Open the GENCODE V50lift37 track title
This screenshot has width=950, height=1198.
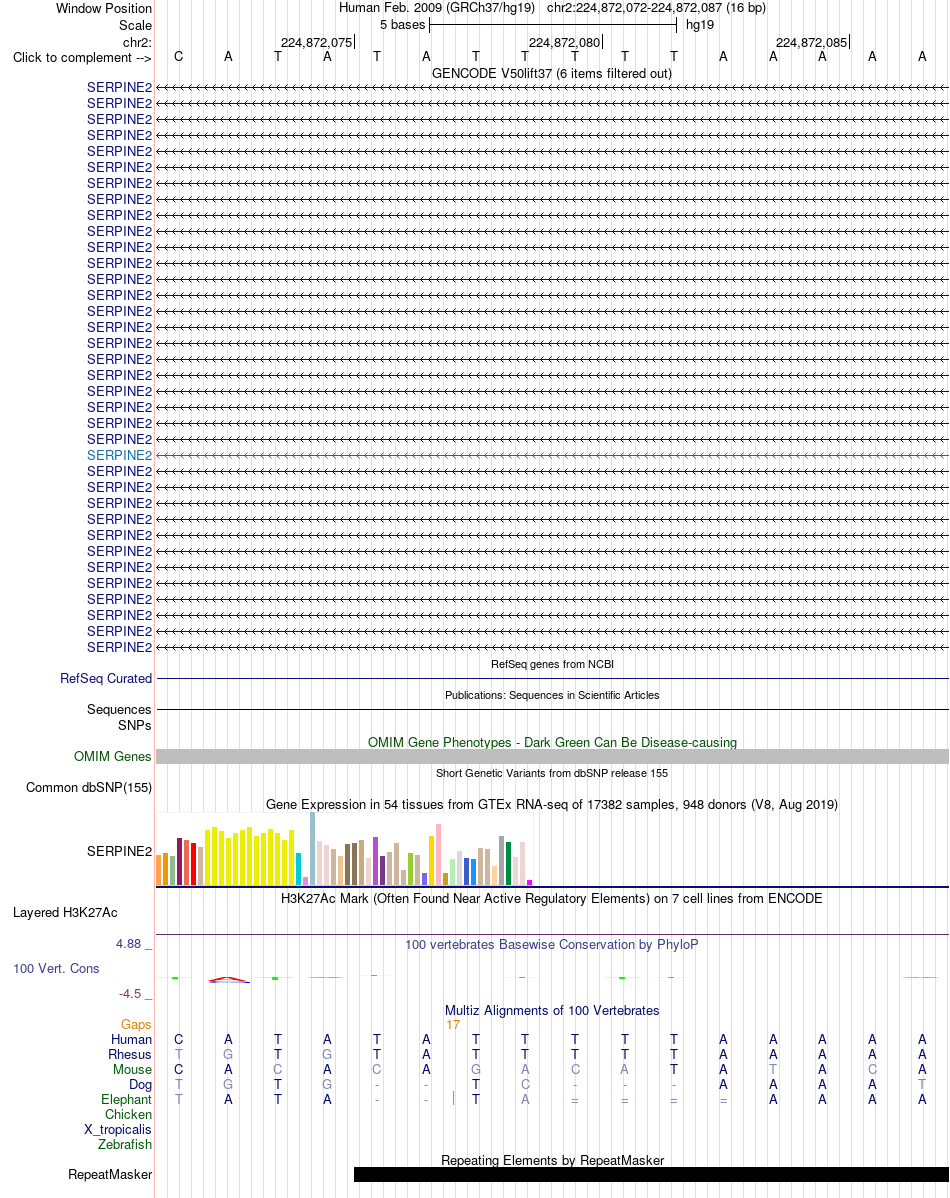552,73
